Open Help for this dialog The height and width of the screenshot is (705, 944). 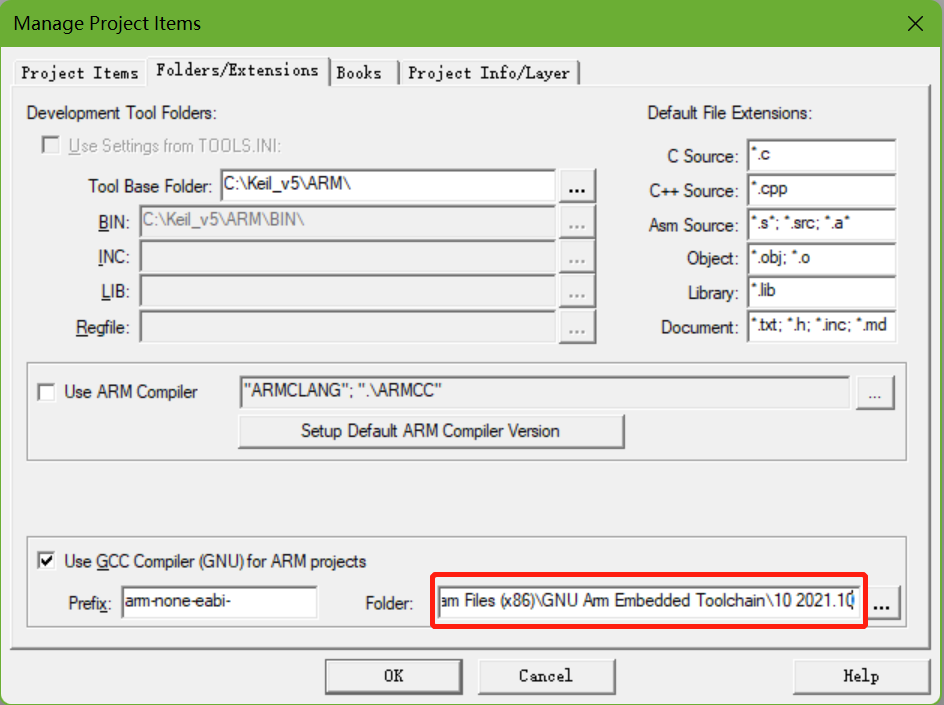click(x=860, y=676)
